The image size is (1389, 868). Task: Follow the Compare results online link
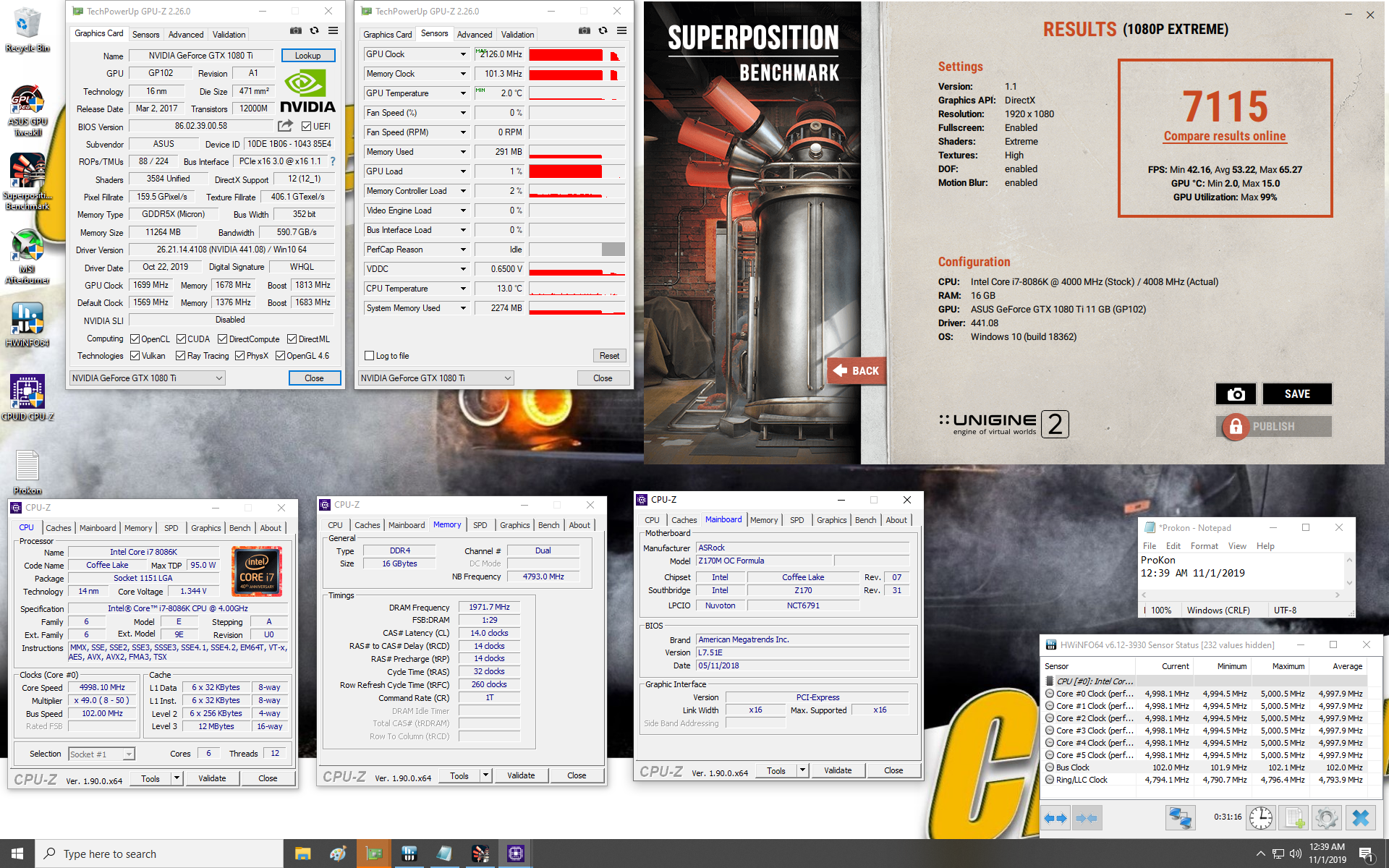(x=1224, y=136)
